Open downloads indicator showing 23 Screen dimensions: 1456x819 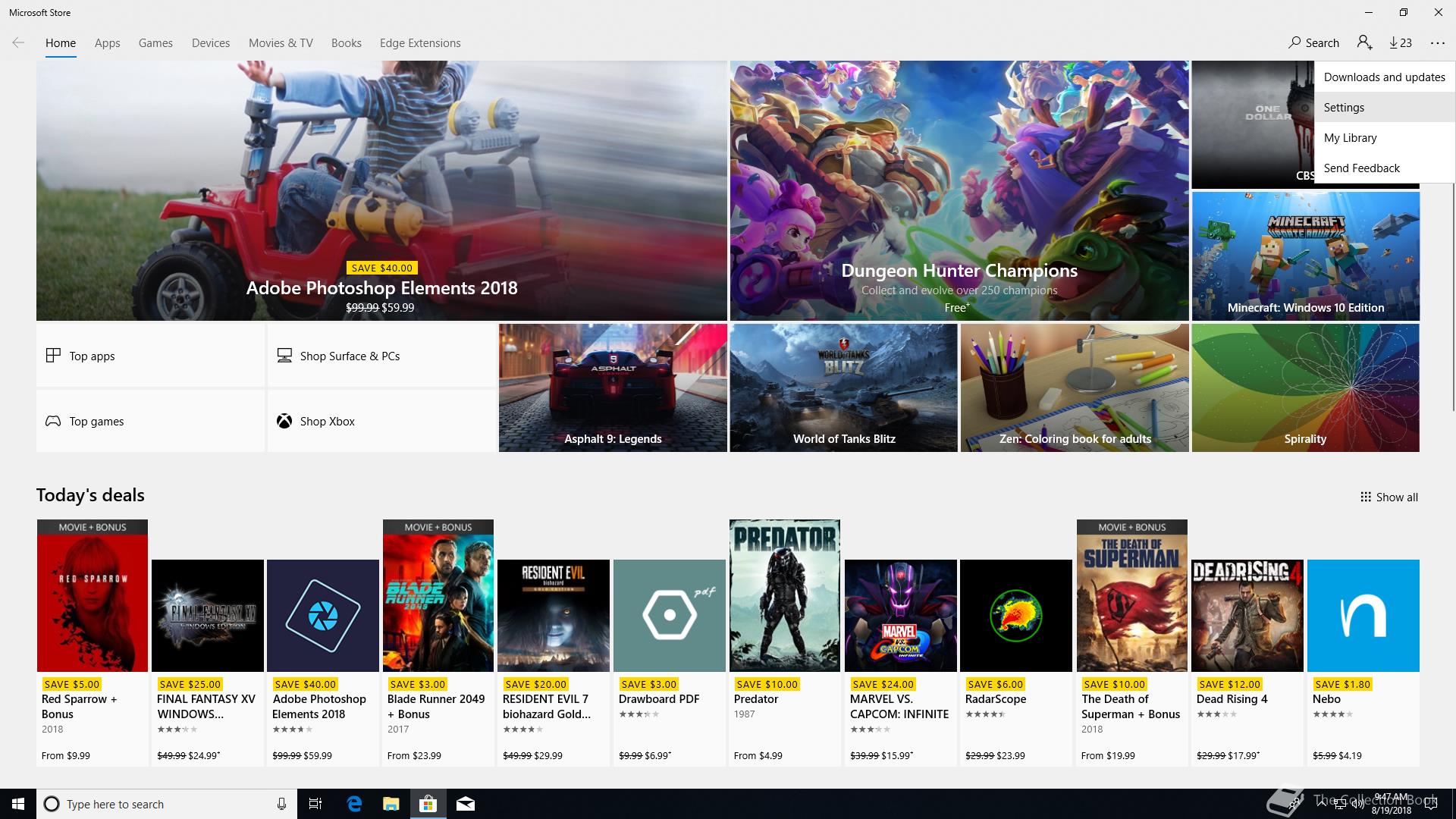(x=1401, y=42)
